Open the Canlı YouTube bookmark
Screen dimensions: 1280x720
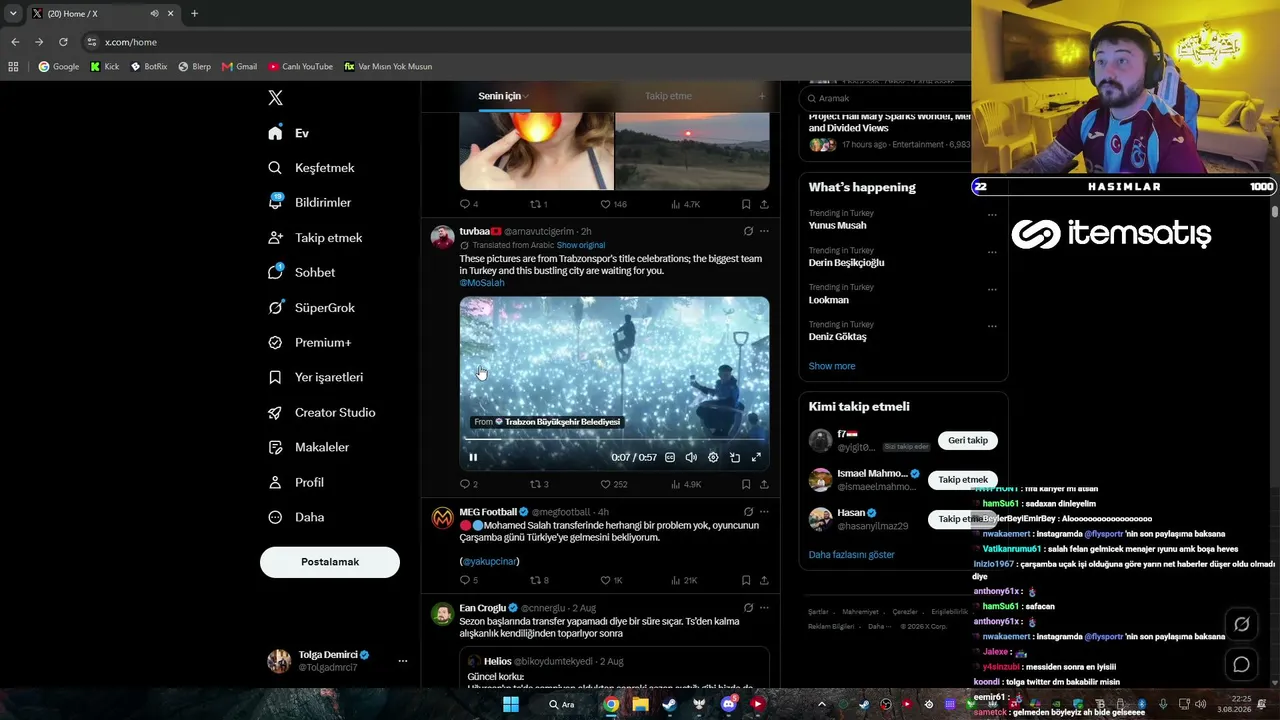(x=300, y=67)
